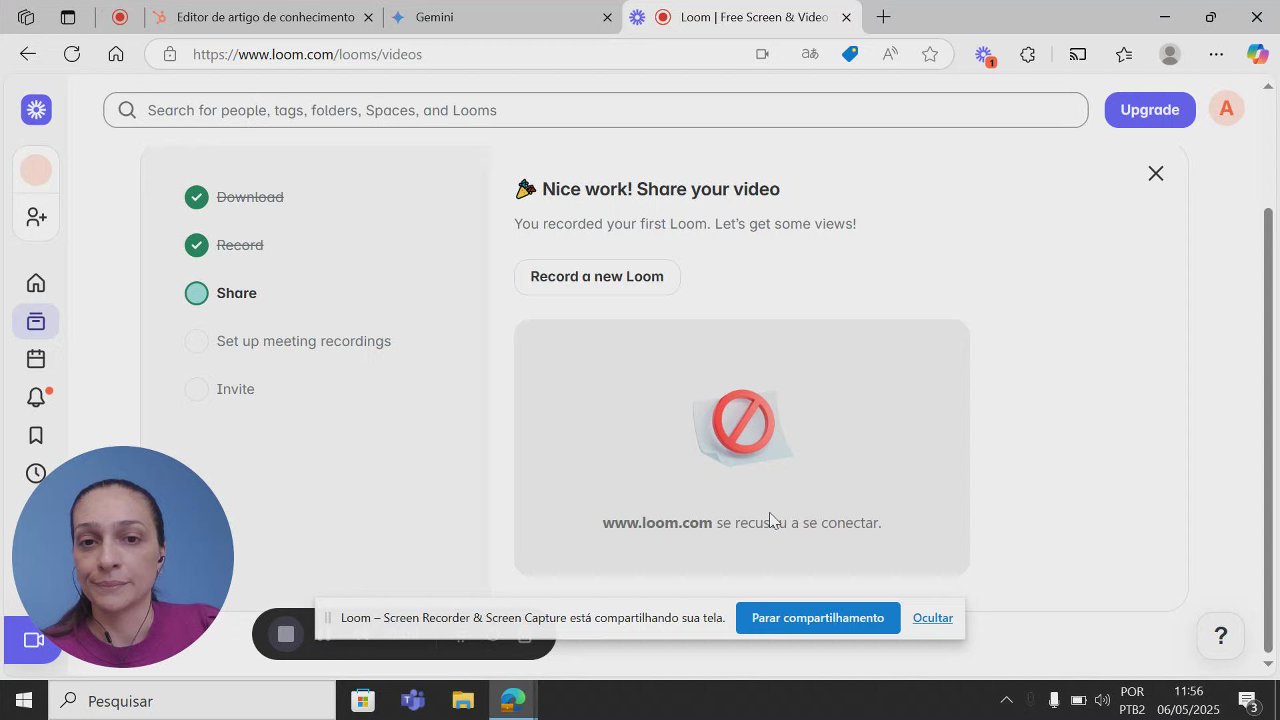1280x720 pixels.
Task: Open the Loom extension icon with badge
Action: click(x=984, y=56)
